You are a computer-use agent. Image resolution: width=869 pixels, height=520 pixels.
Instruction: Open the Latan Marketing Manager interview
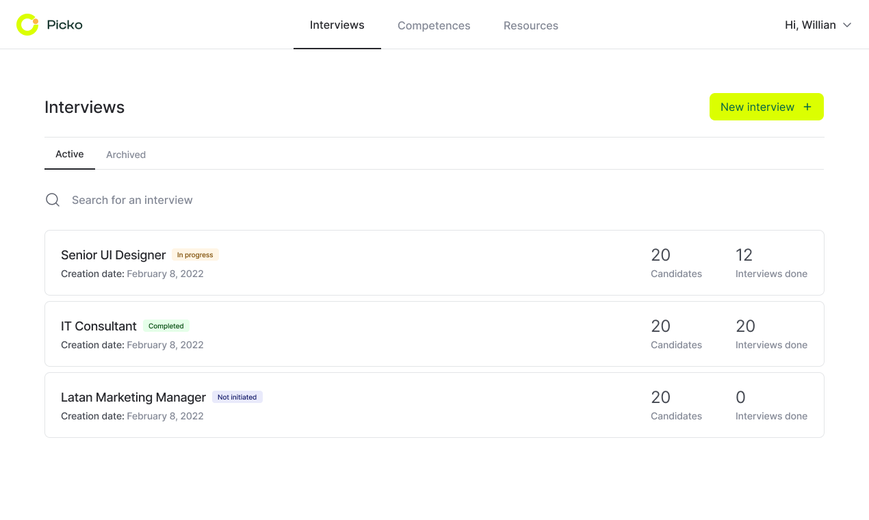click(x=434, y=405)
